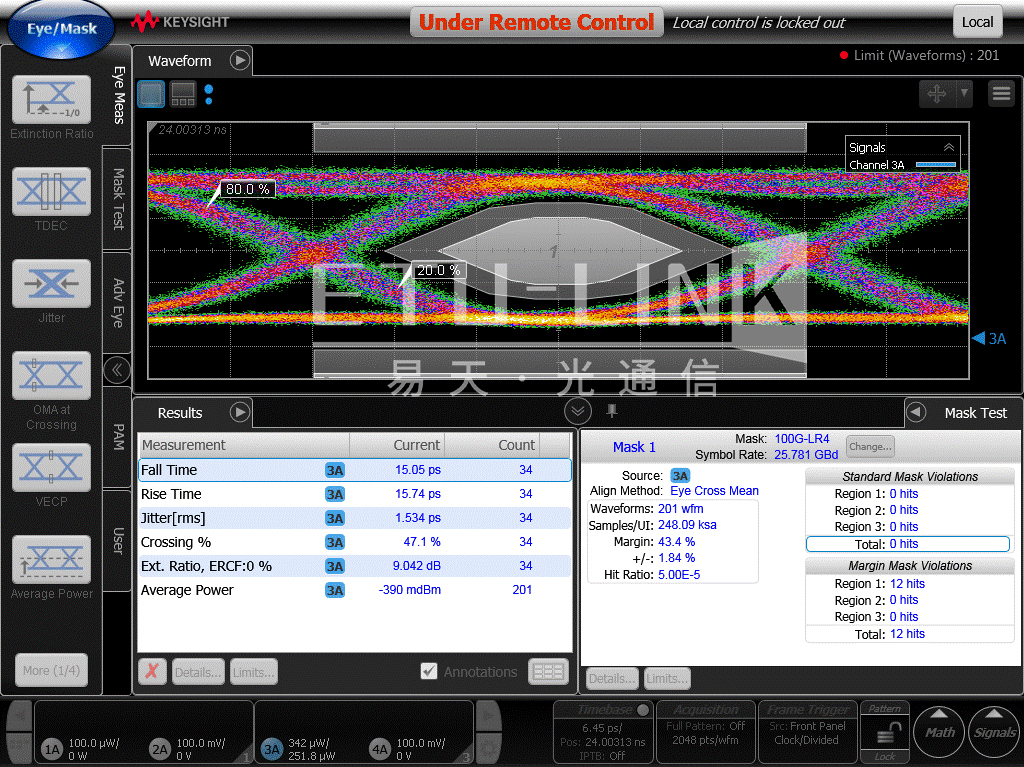Collapse the lower panel with double chevron
This screenshot has width=1024, height=767.
577,412
